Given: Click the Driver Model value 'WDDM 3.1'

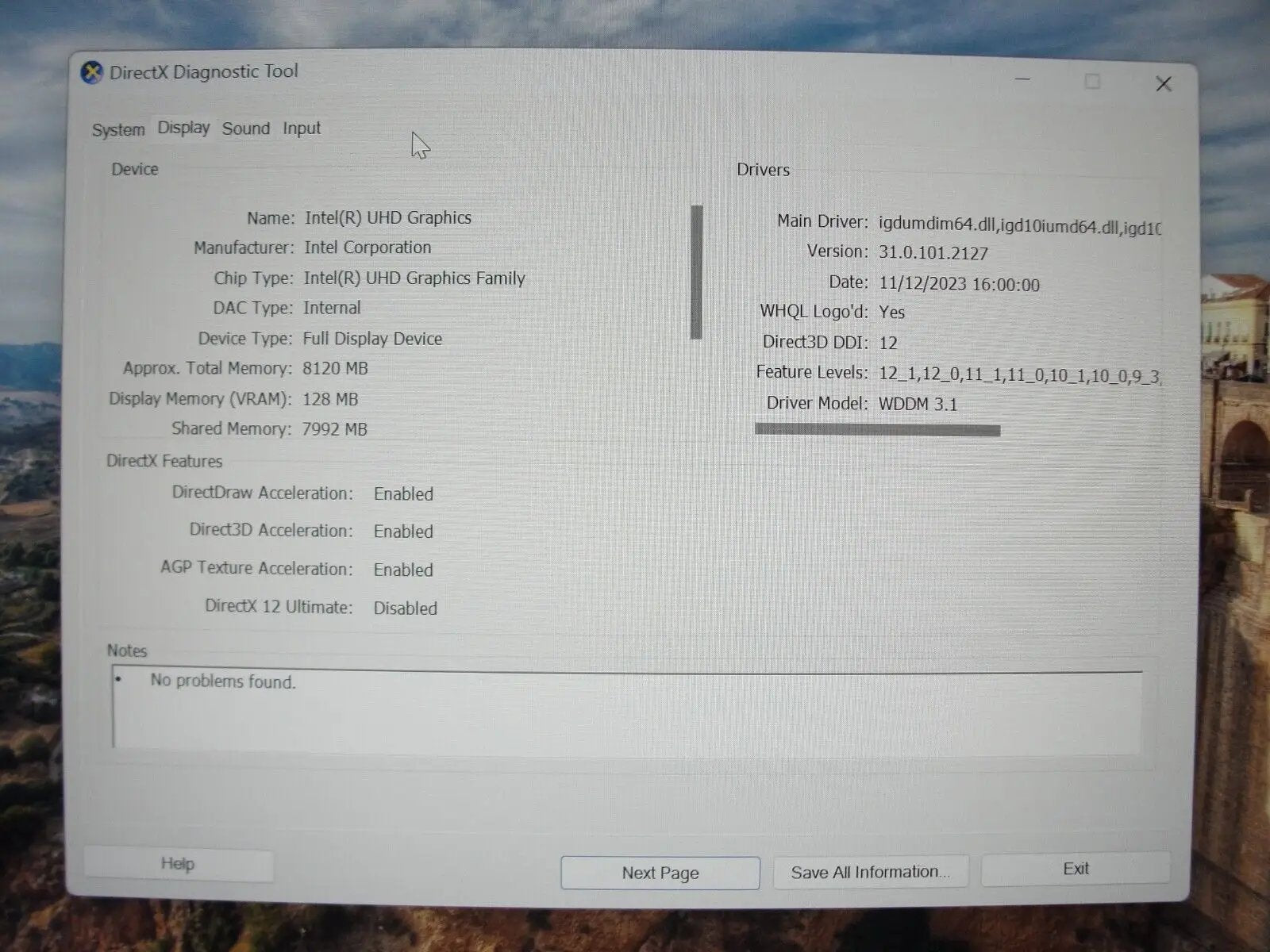Looking at the screenshot, I should pyautogui.click(x=918, y=404).
